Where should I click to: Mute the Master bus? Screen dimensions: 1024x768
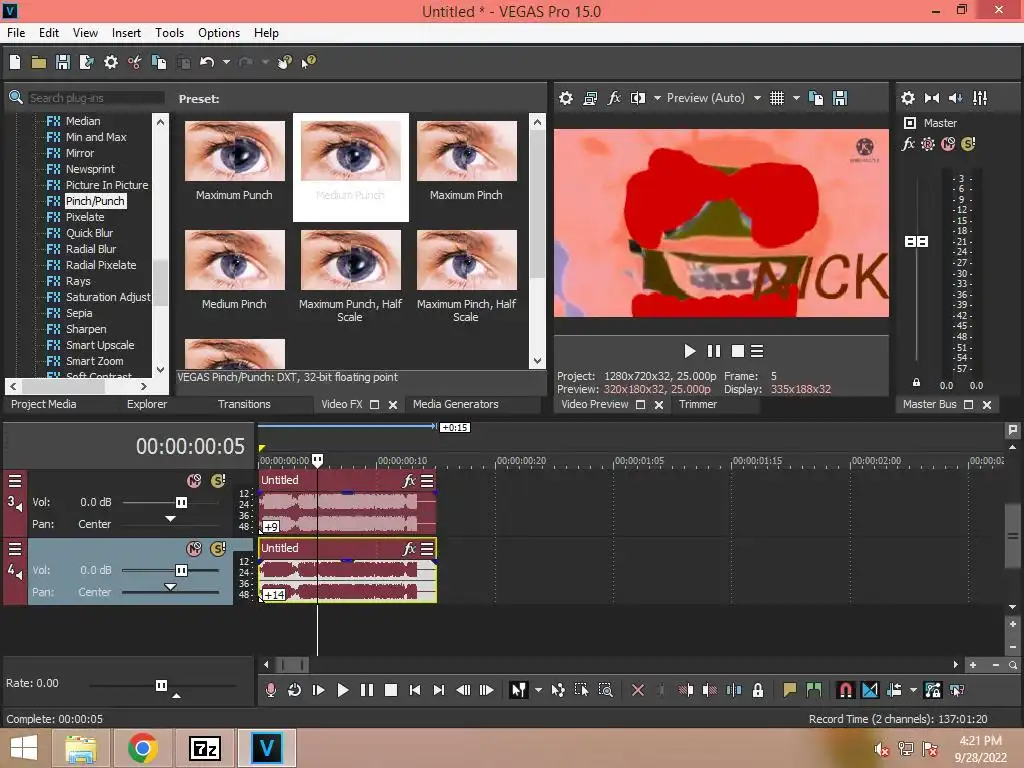(948, 144)
